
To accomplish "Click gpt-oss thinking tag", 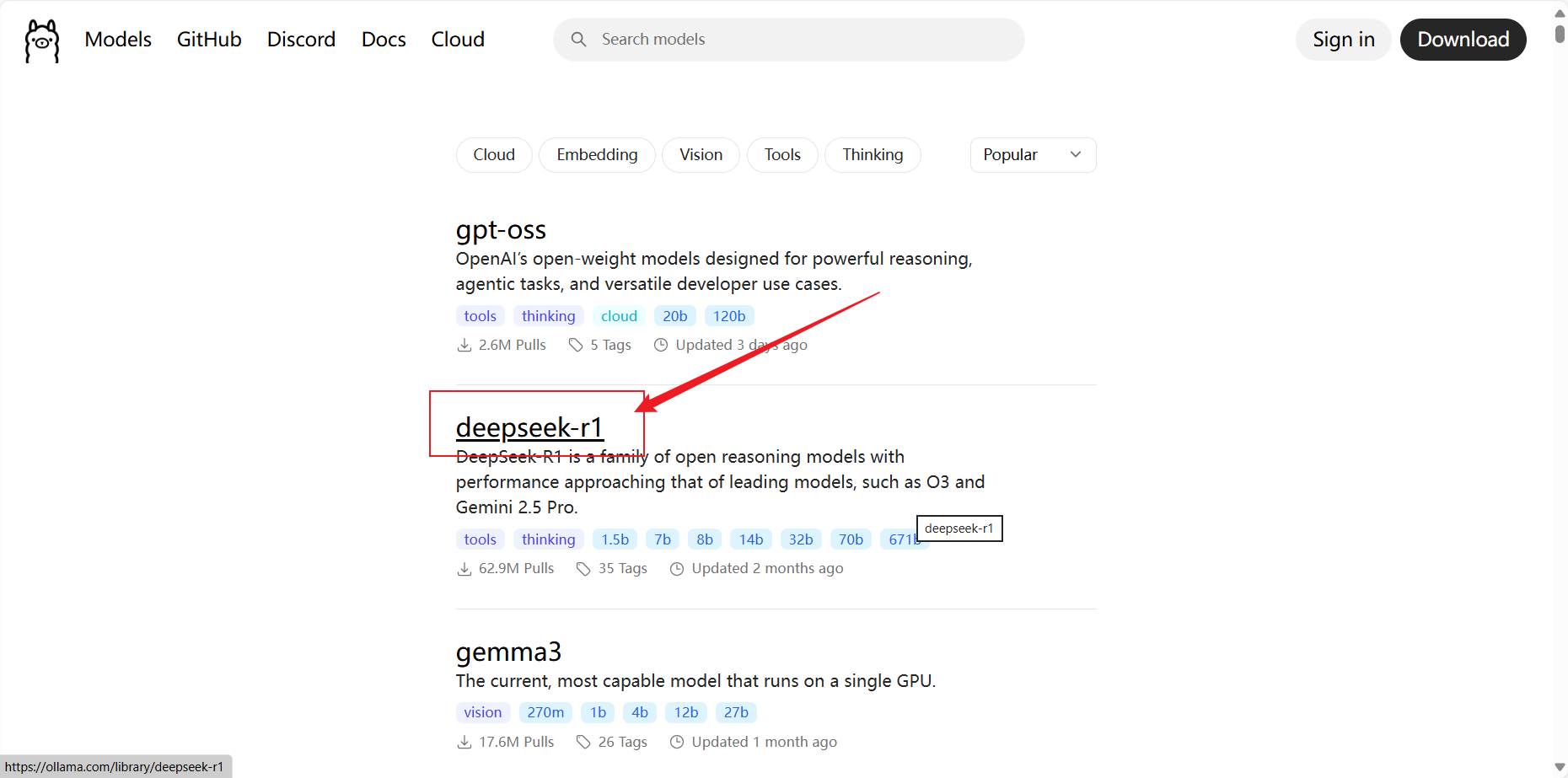I will pyautogui.click(x=548, y=316).
